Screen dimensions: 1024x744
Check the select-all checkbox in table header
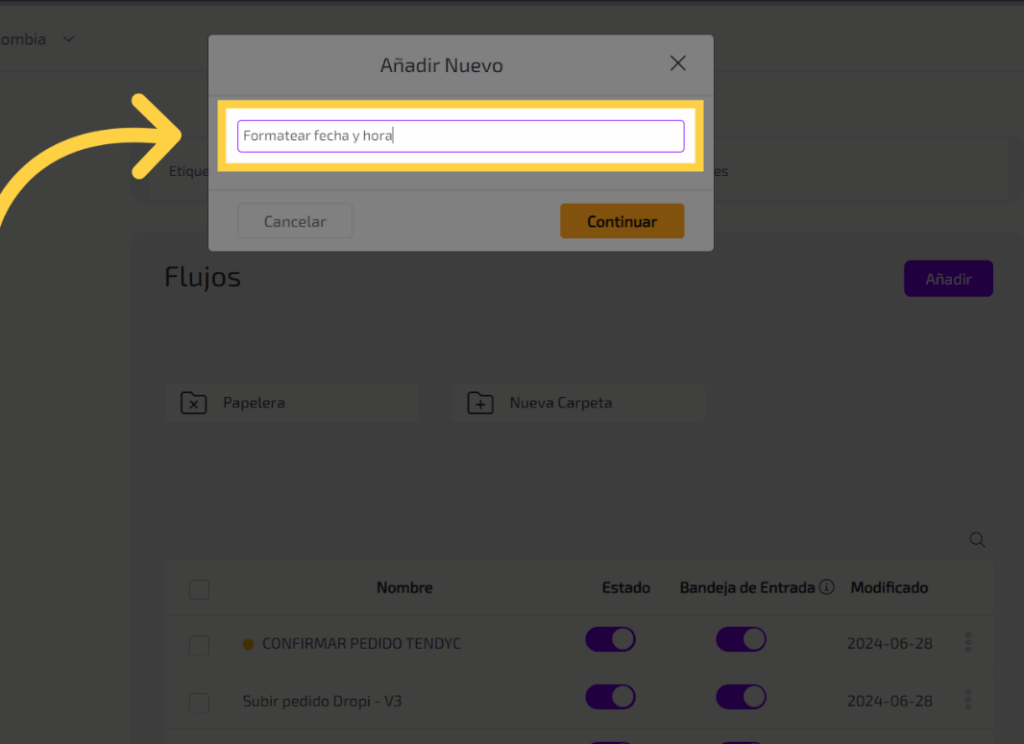(199, 589)
